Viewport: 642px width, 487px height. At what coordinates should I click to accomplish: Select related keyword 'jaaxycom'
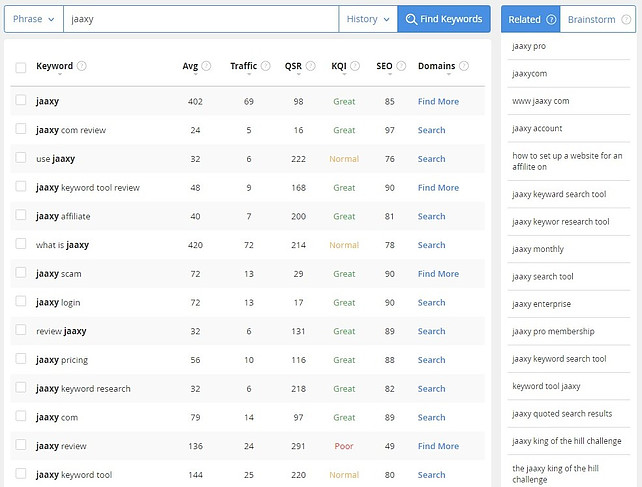tap(529, 74)
